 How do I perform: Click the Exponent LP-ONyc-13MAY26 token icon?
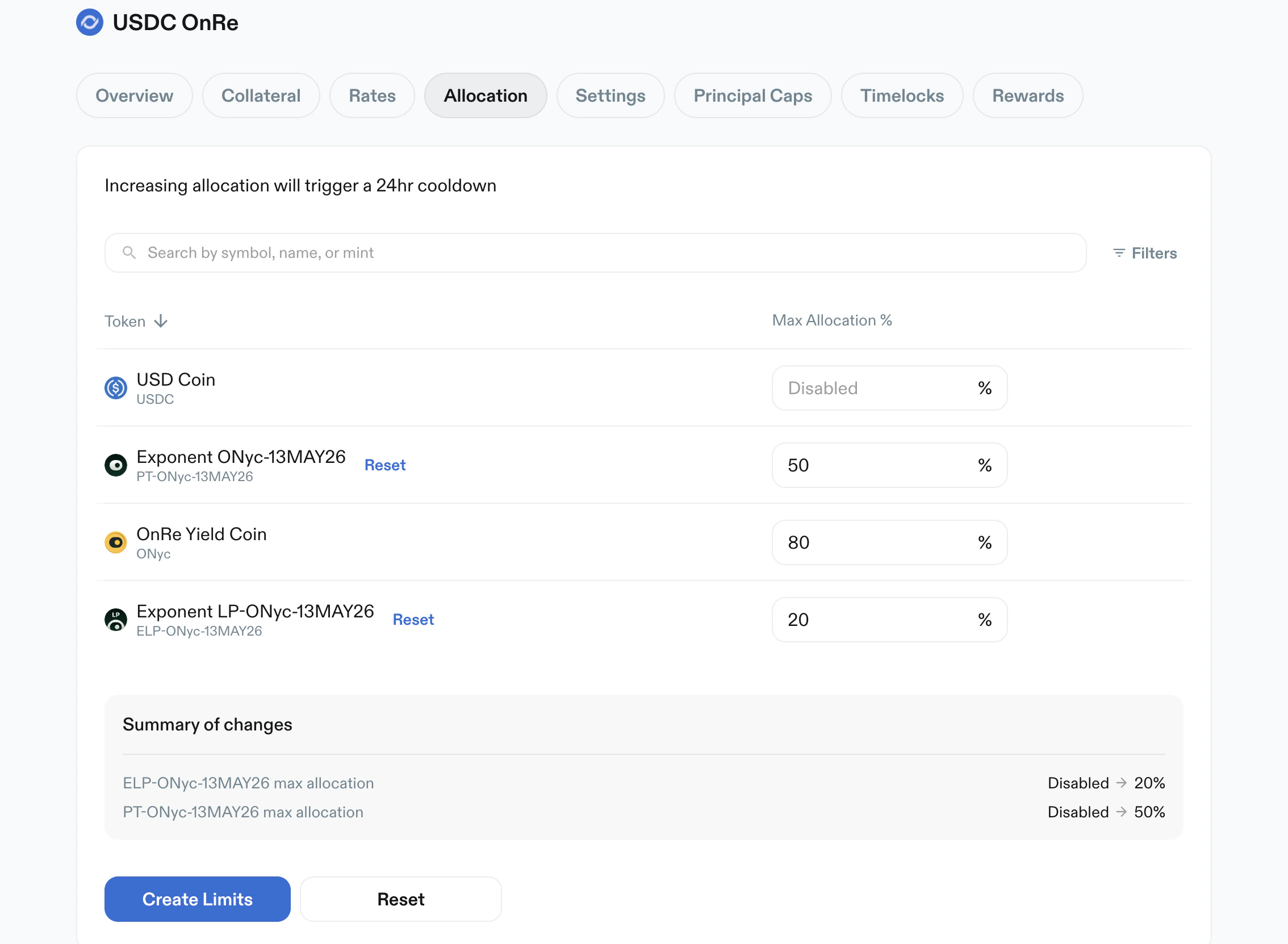pyautogui.click(x=116, y=620)
